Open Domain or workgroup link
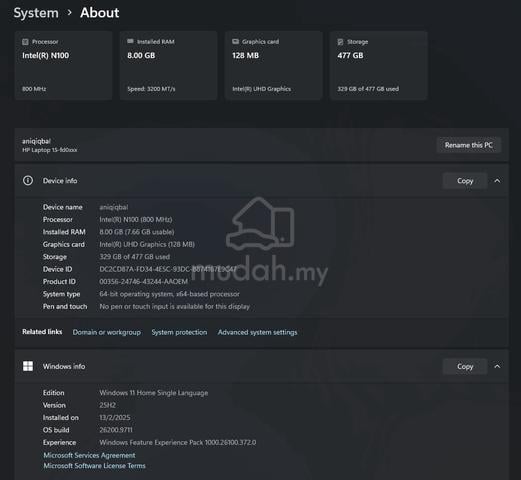 [x=107, y=332]
